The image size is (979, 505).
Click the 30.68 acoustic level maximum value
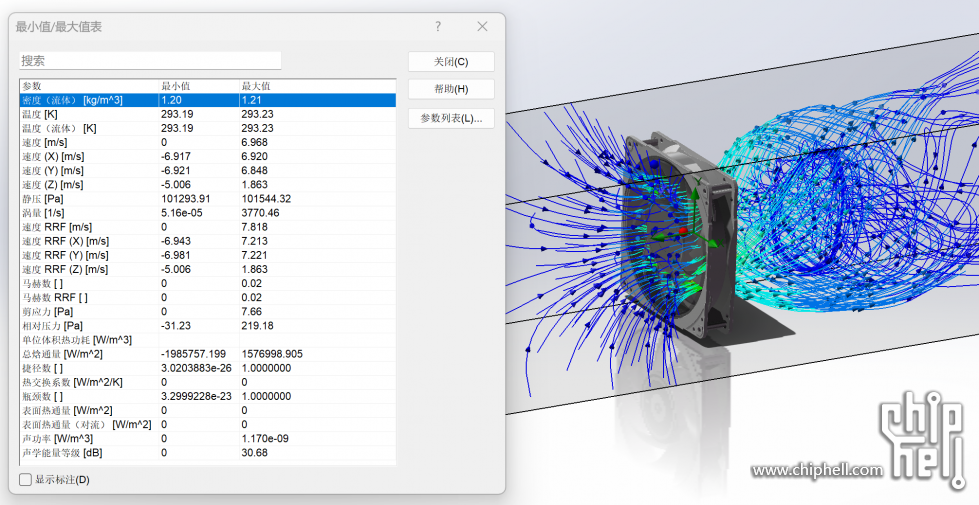[x=255, y=453]
